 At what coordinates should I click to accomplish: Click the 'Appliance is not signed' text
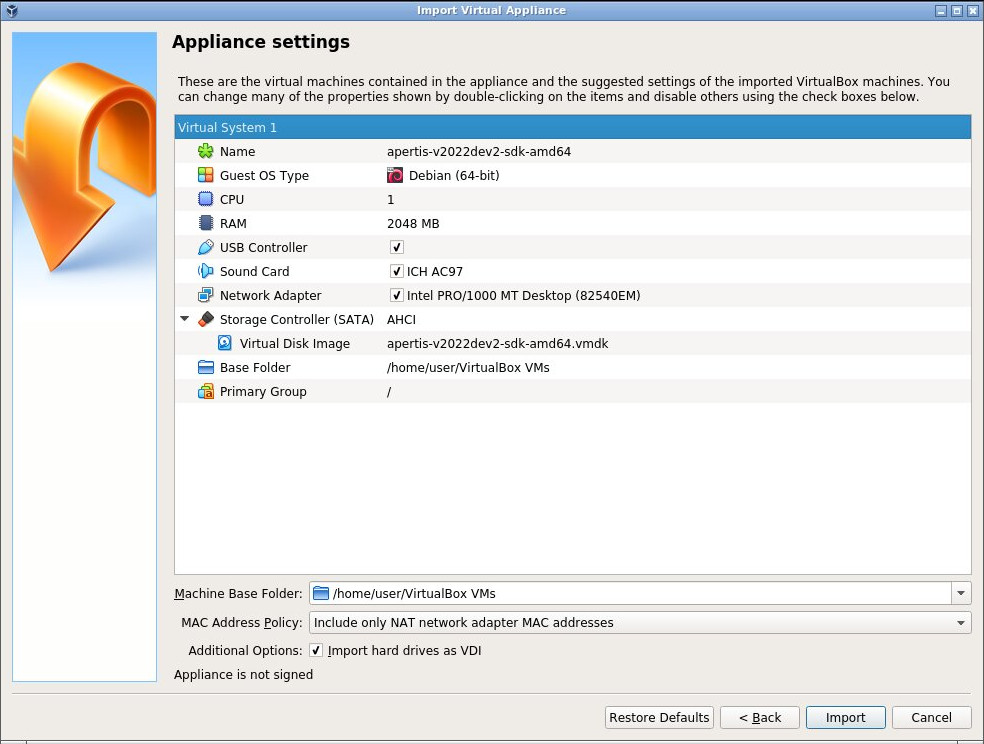243,674
